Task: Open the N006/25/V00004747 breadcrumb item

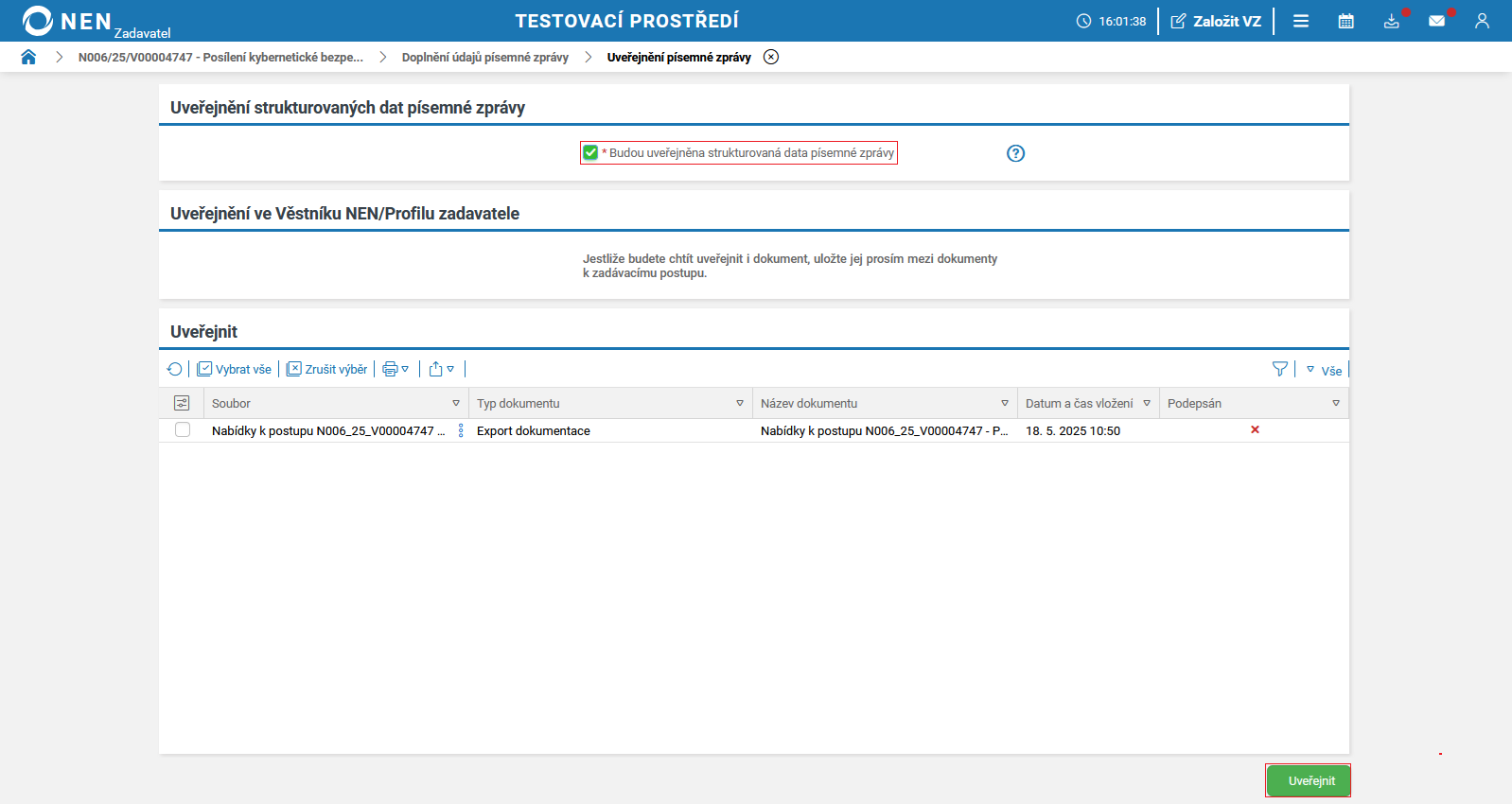Action: [x=220, y=58]
